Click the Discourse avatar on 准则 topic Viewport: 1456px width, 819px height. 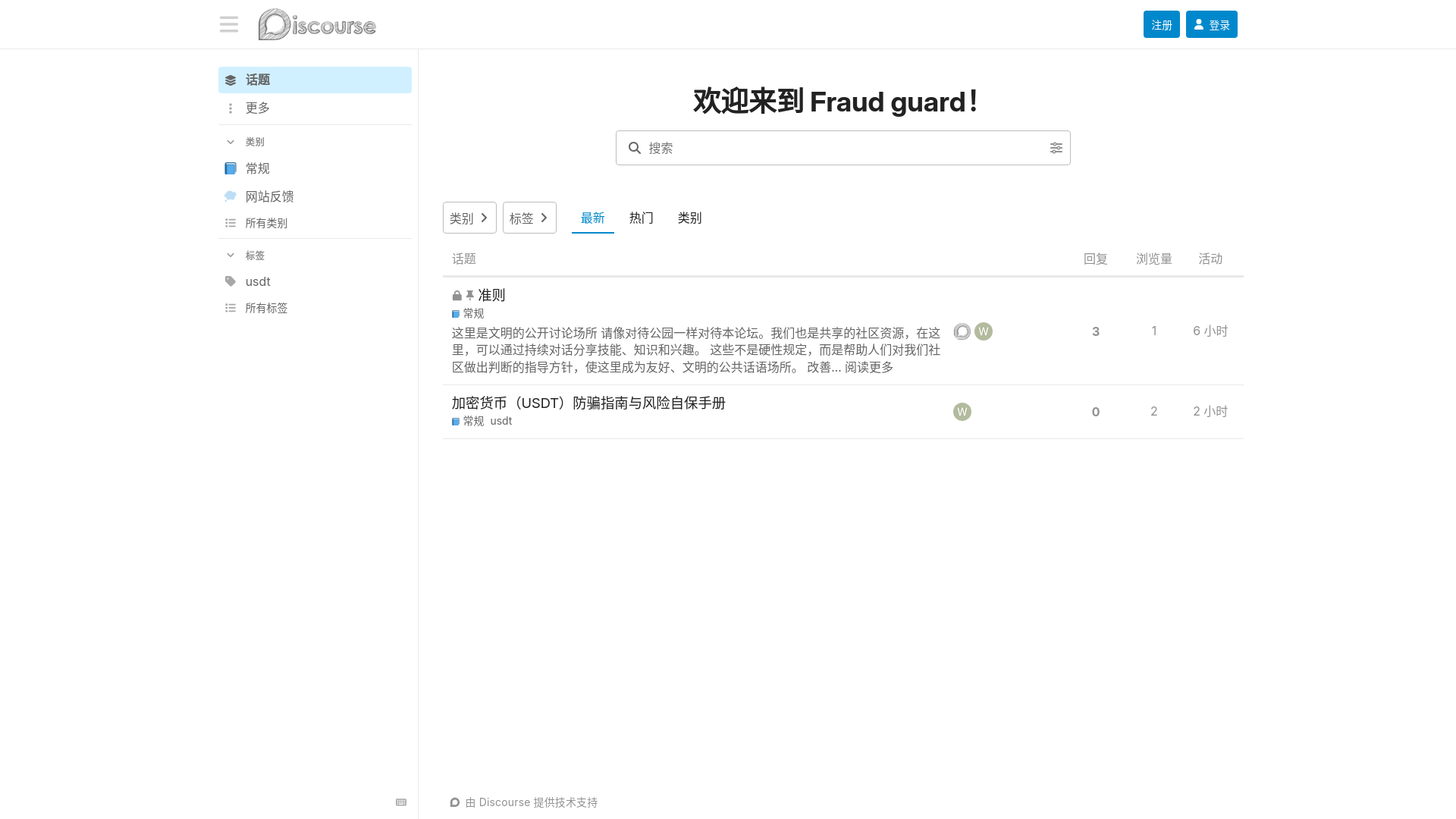962,331
